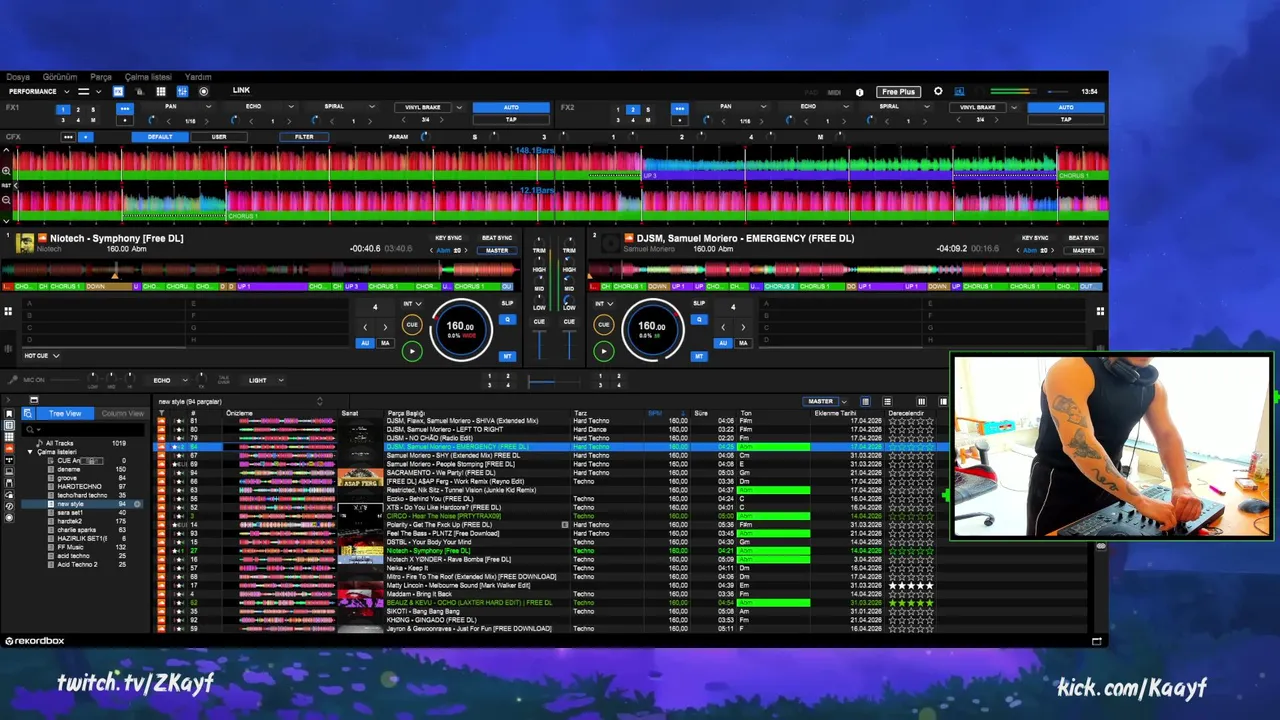Enable BEAT SYNC on deck 1
The image size is (1280, 720).
497,238
